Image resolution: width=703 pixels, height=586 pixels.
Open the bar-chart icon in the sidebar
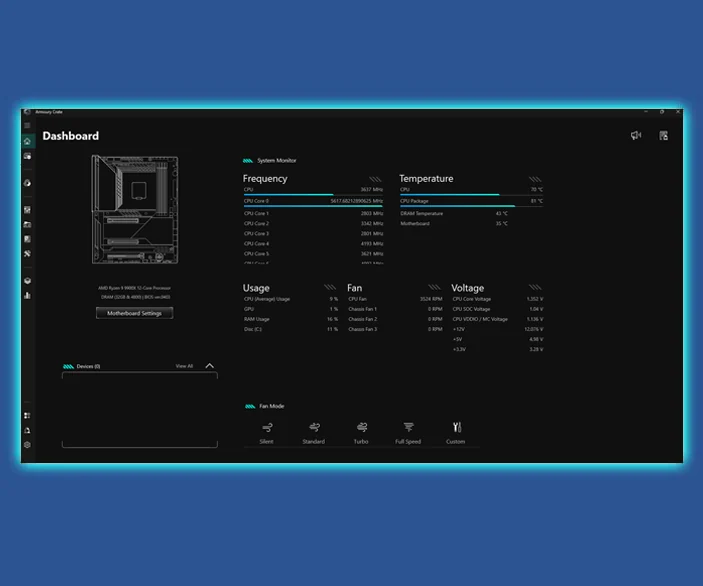(27, 295)
